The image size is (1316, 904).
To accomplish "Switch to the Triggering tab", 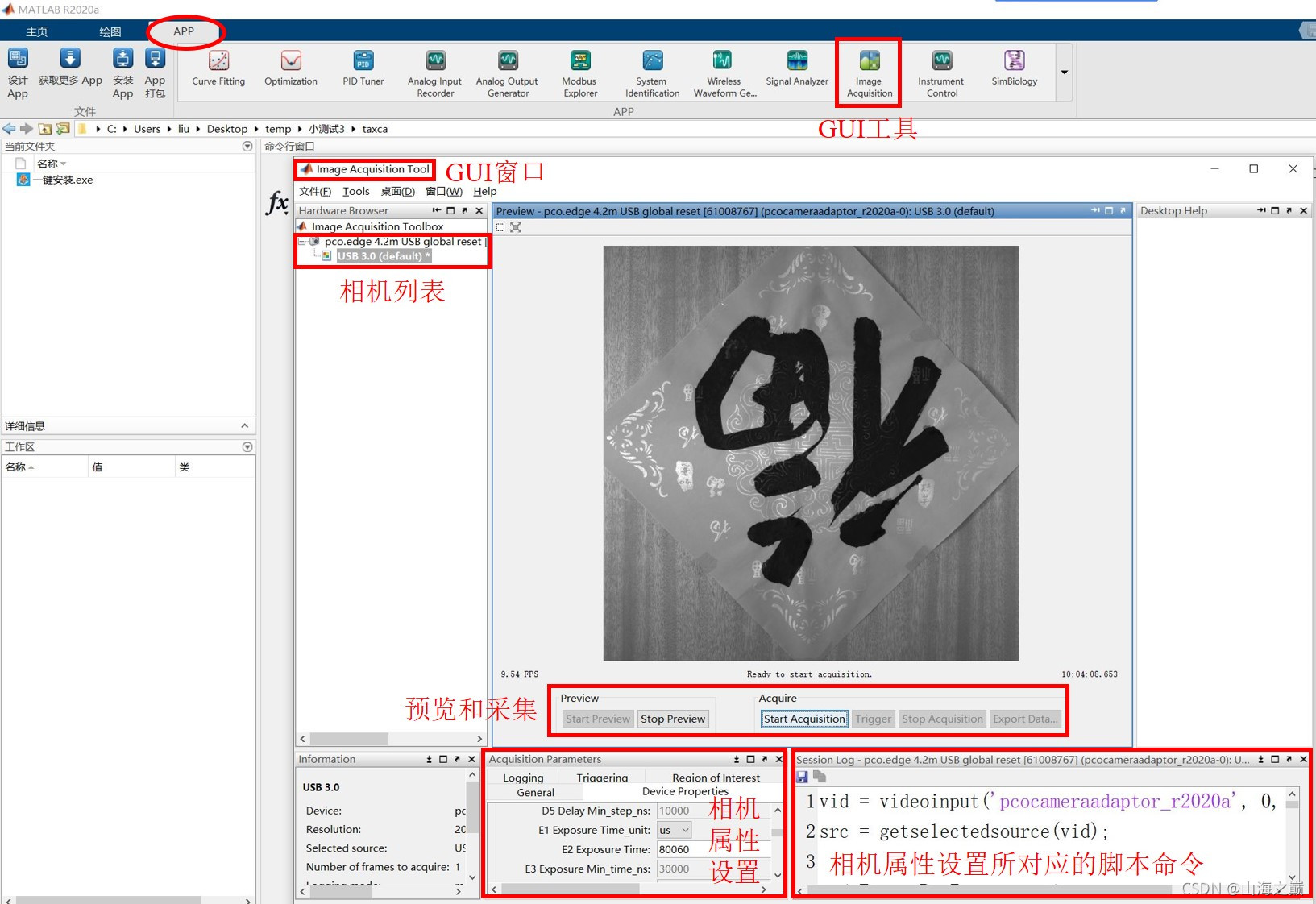I will point(601,777).
